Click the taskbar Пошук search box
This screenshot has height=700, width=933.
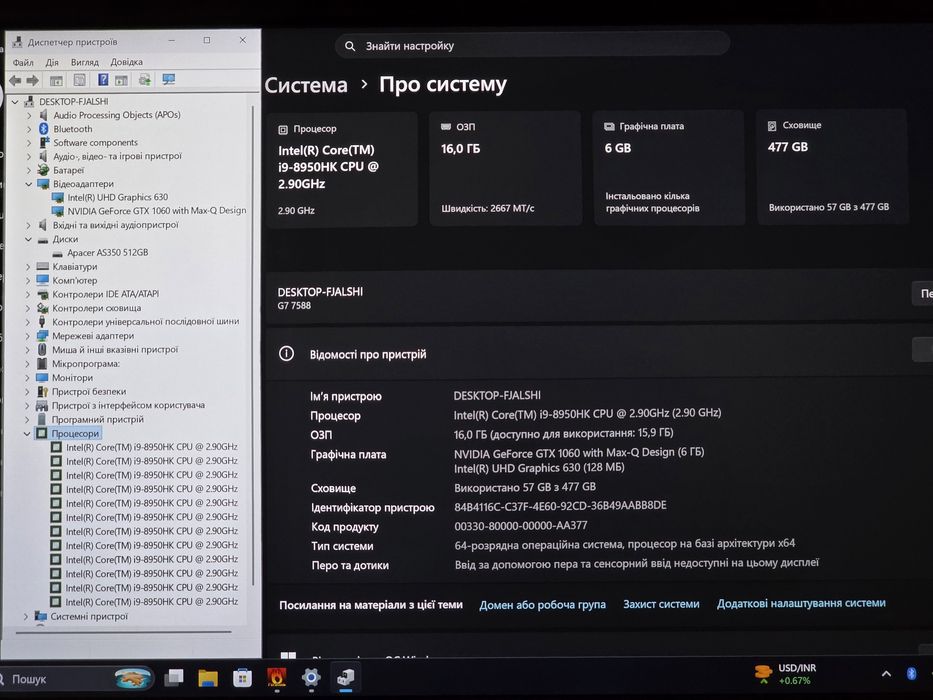click(74, 679)
